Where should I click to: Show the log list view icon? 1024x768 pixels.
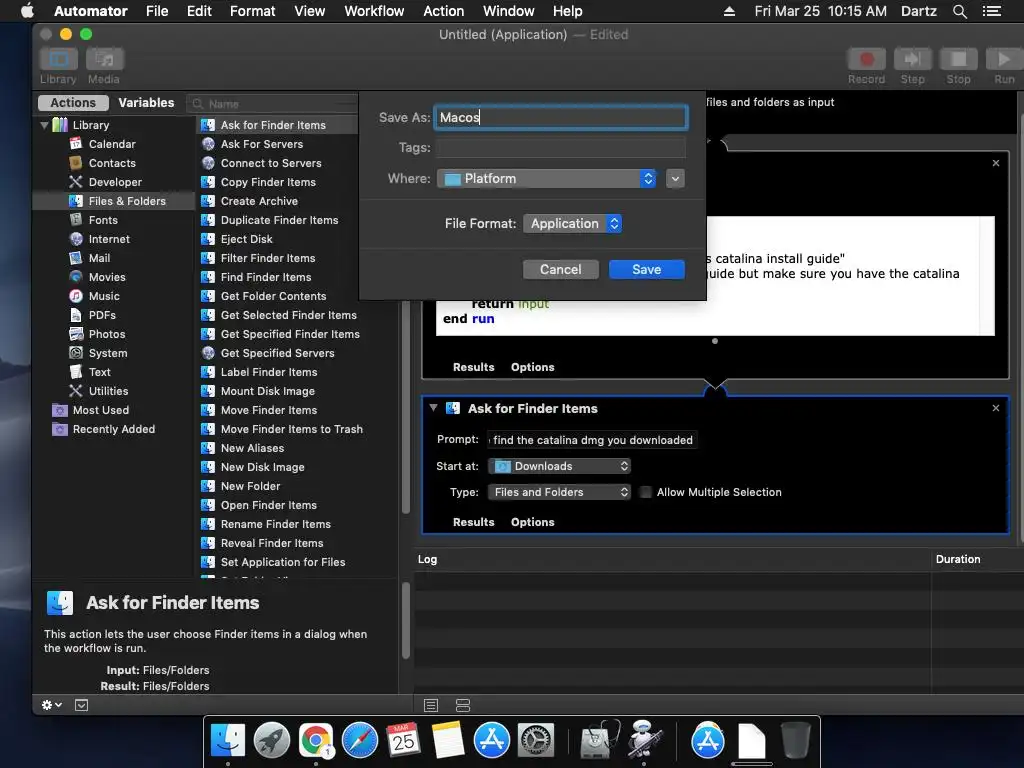(430, 705)
